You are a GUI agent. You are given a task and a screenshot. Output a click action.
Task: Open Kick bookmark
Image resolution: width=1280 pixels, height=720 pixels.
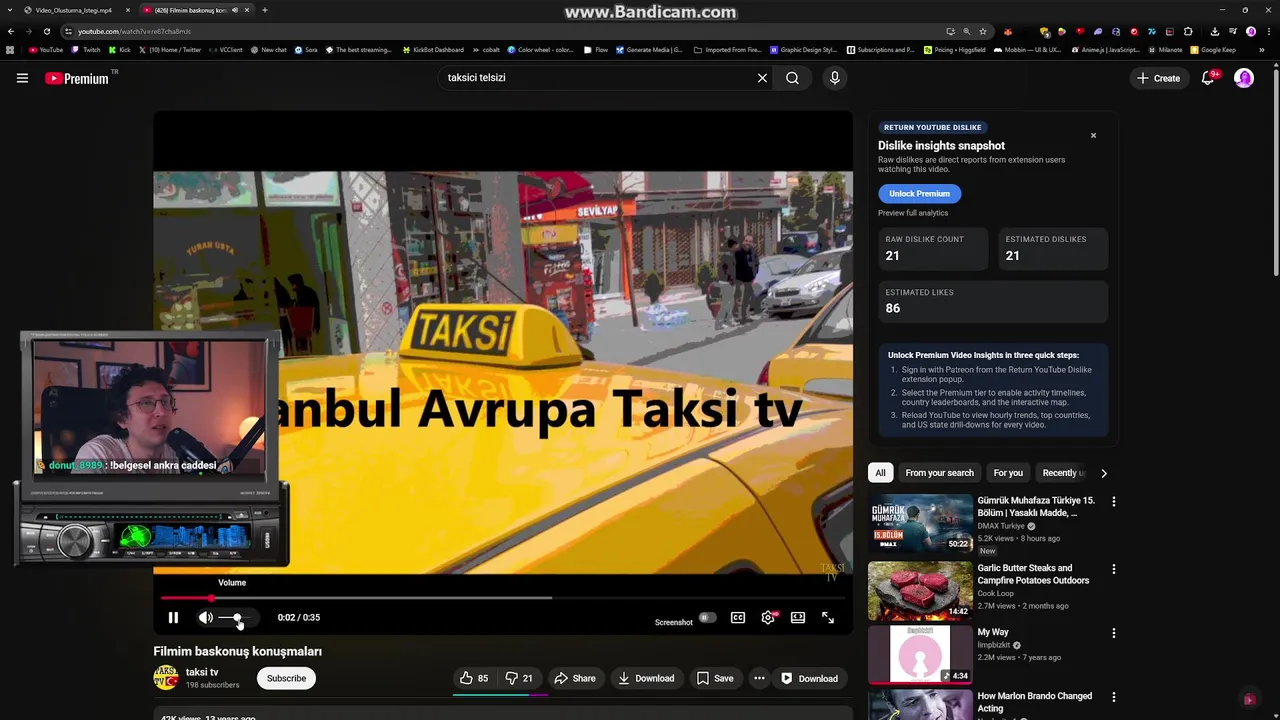pos(120,50)
